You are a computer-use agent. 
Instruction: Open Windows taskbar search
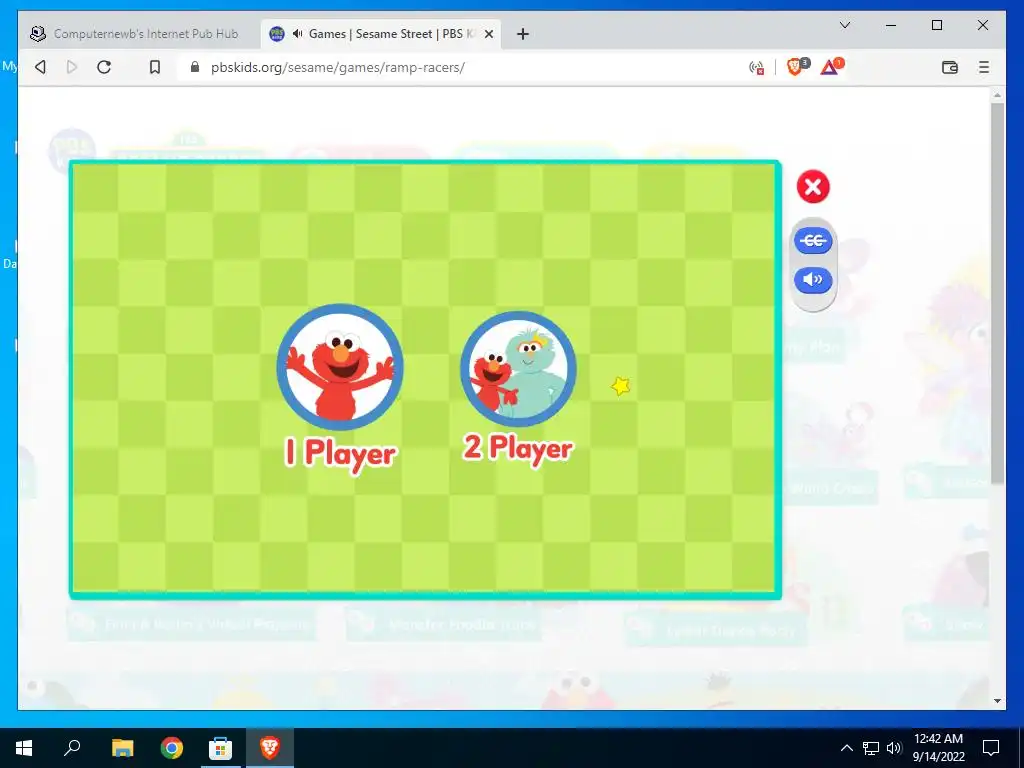pos(72,748)
